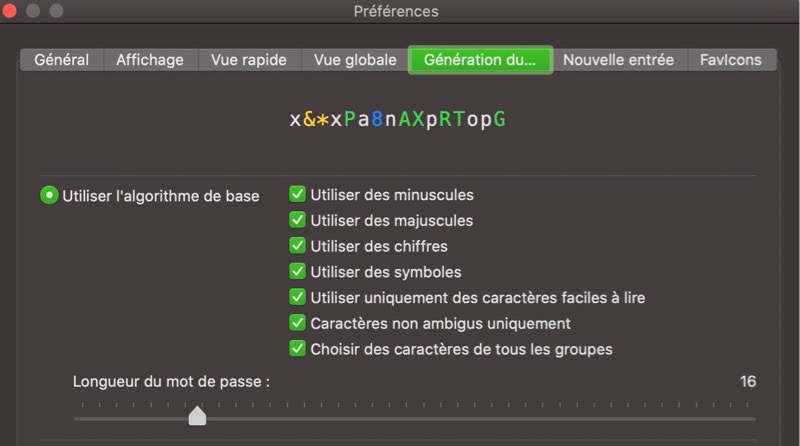
Task: Go to the Vue globale tab
Action: [355, 60]
